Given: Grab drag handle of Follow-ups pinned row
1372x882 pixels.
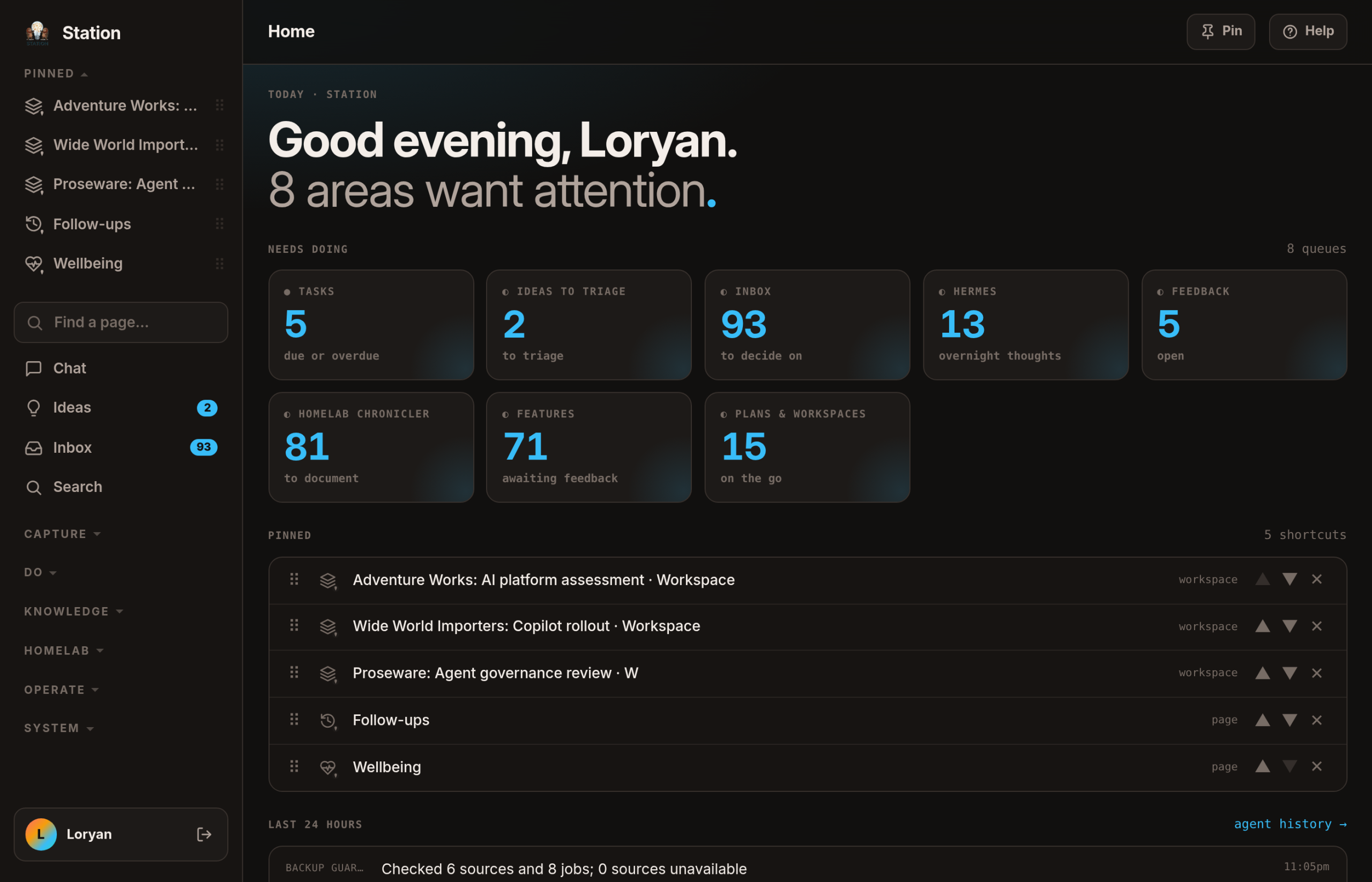Looking at the screenshot, I should pyautogui.click(x=294, y=719).
